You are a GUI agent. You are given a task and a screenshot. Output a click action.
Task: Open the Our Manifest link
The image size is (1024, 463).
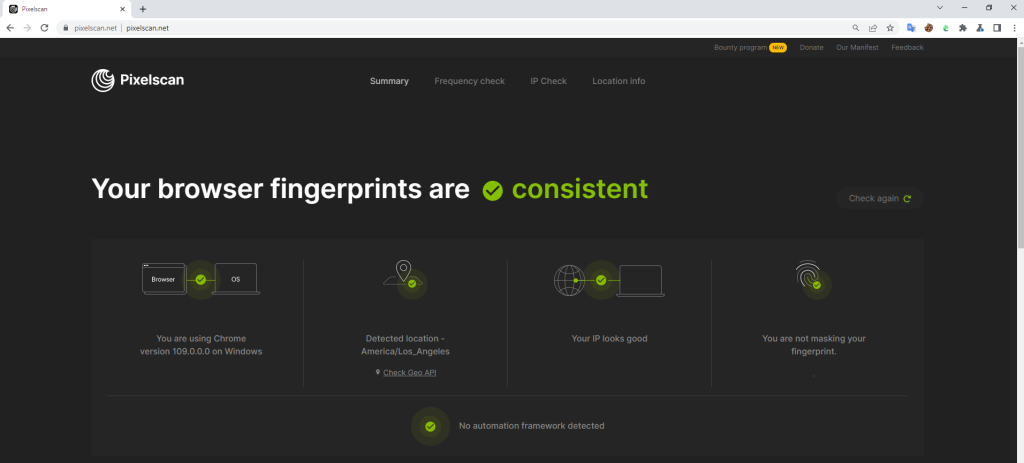pyautogui.click(x=857, y=47)
